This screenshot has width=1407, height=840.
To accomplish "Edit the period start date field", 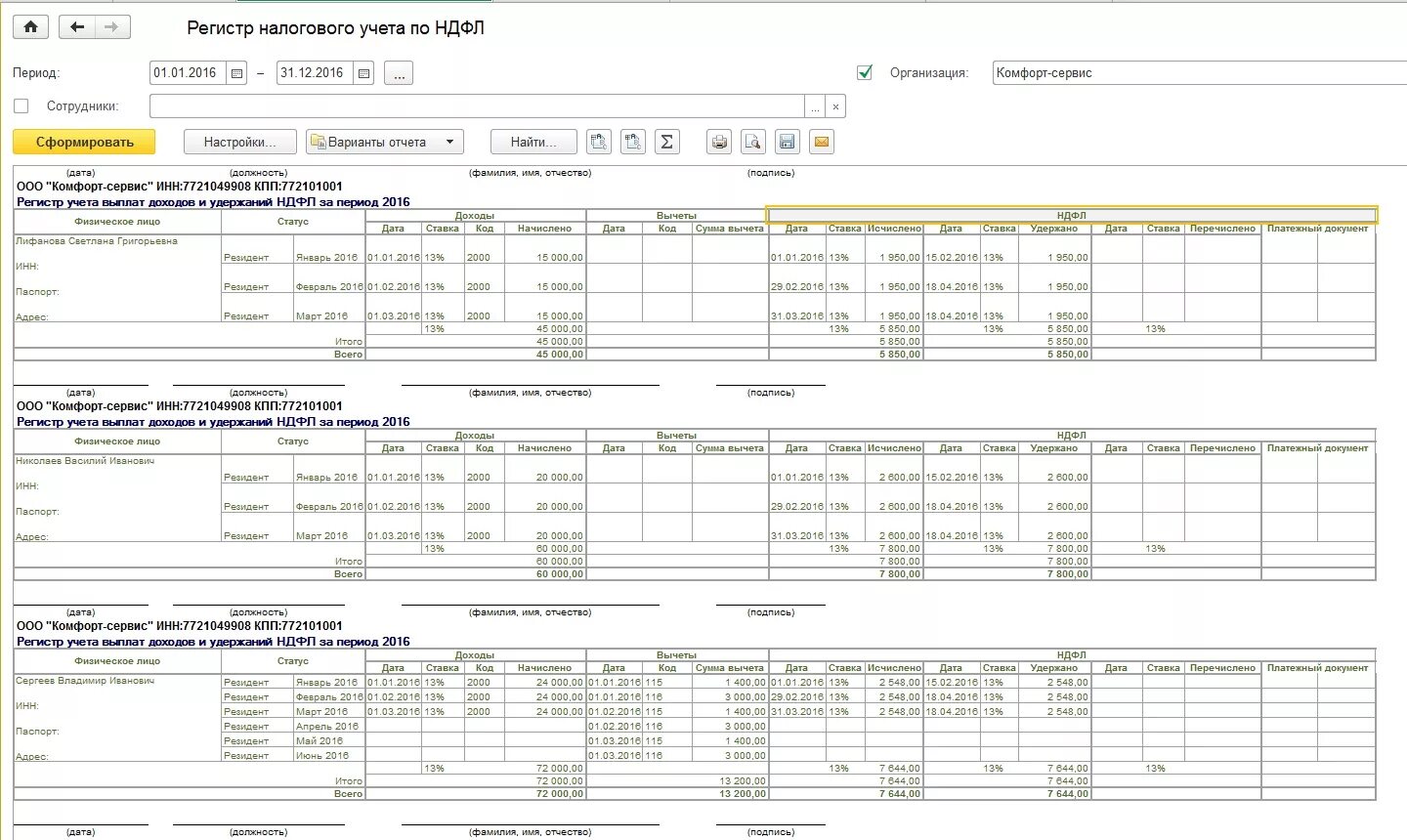I will point(189,73).
